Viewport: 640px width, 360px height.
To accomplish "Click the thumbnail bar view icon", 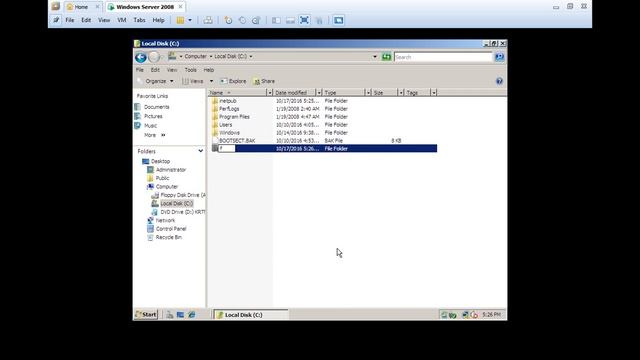I will 290,20.
